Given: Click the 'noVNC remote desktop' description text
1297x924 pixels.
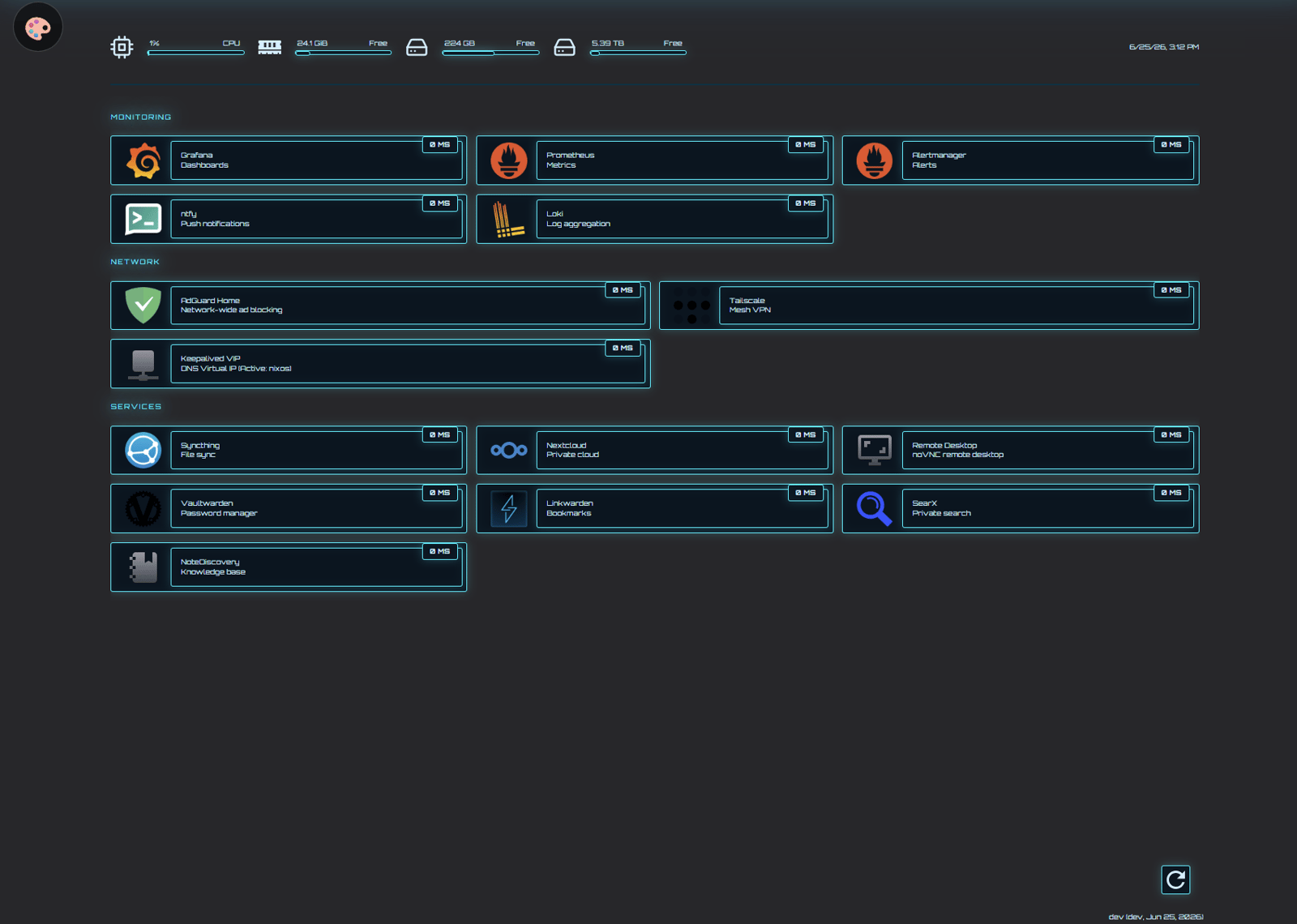Looking at the screenshot, I should [958, 455].
